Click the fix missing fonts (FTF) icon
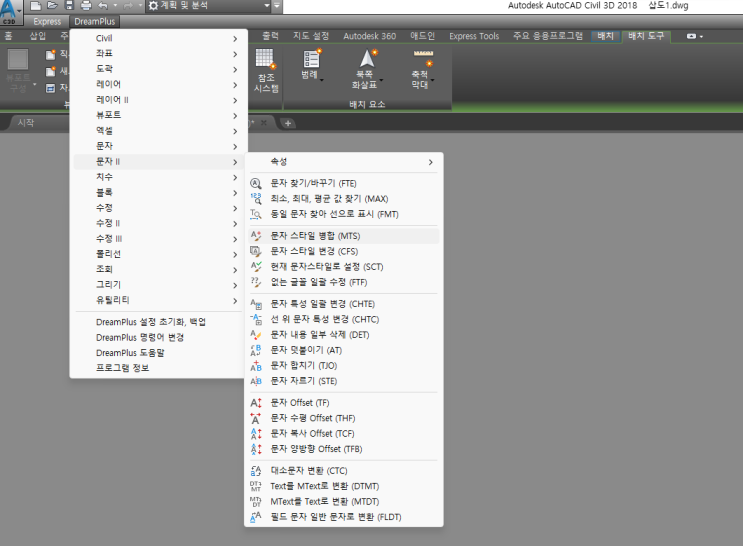Image resolution: width=743 pixels, height=546 pixels. 256,282
